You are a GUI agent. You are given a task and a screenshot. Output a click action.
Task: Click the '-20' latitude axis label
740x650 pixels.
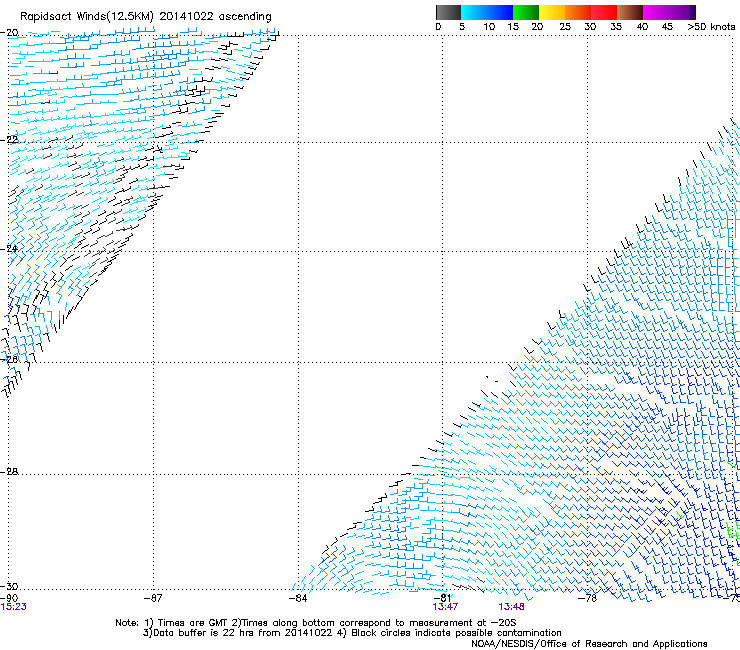pos(9,33)
